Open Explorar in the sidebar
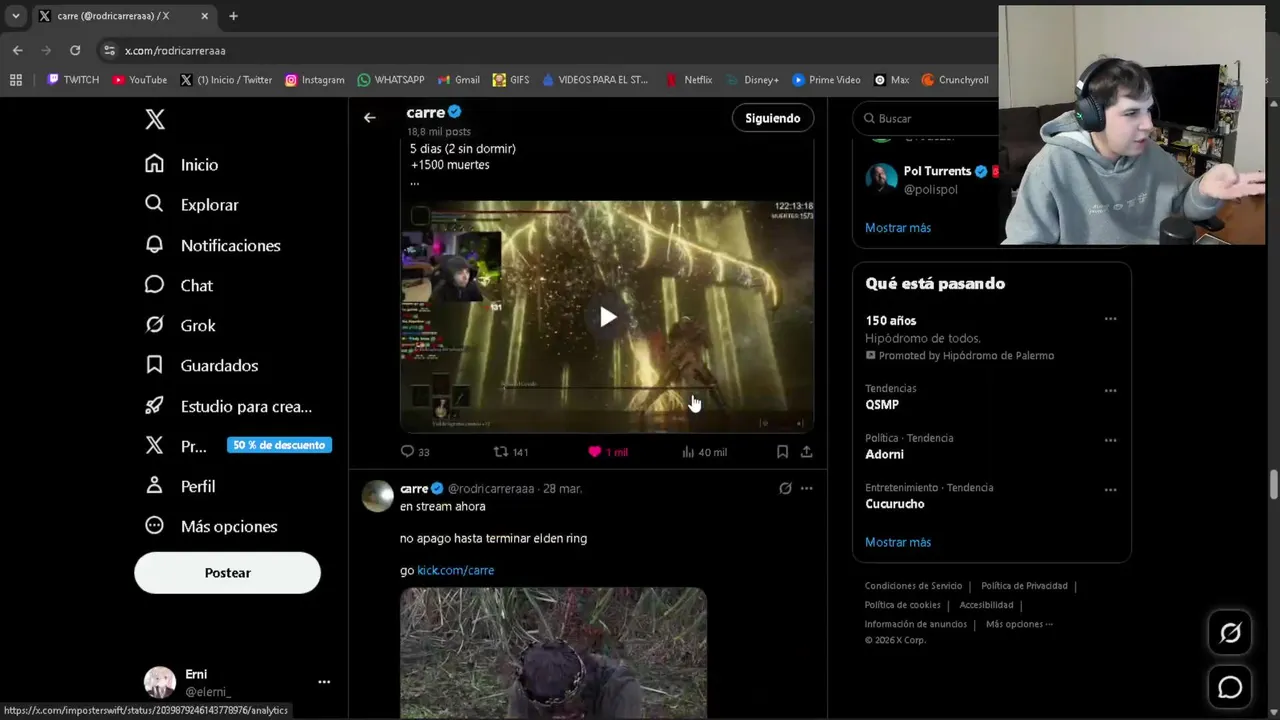This screenshot has width=1280, height=720. click(192, 204)
